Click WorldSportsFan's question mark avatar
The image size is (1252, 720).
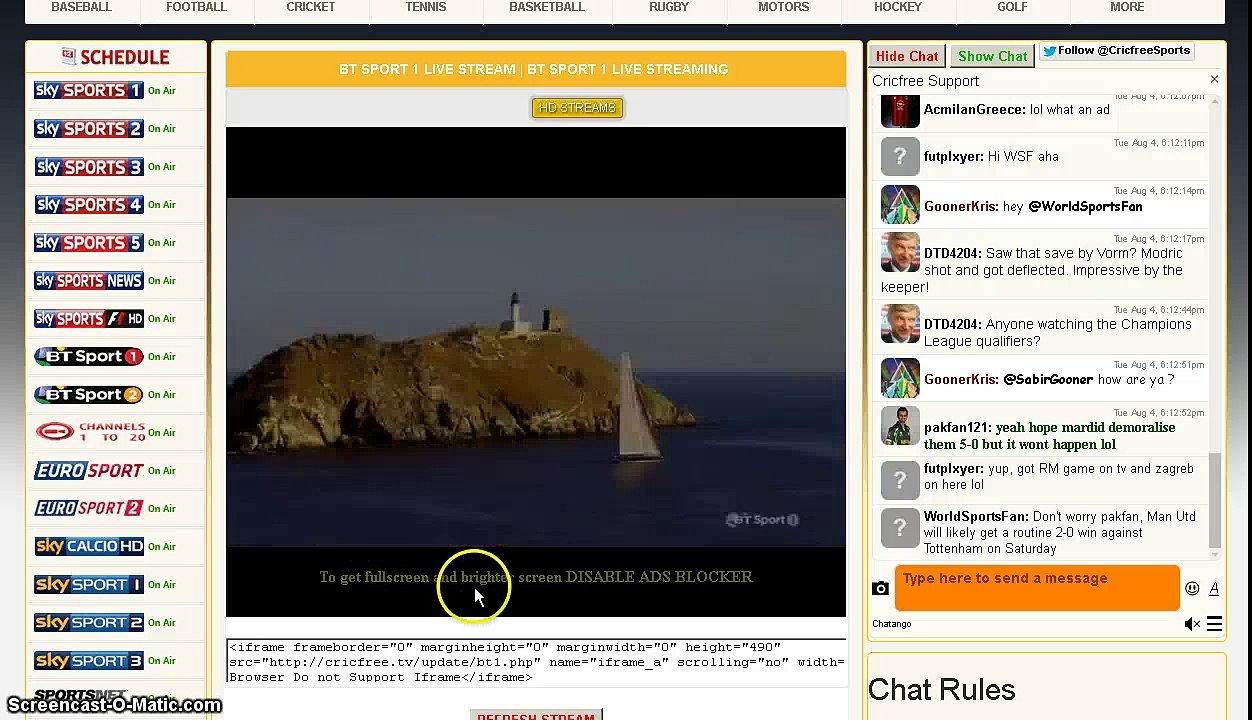click(x=900, y=528)
